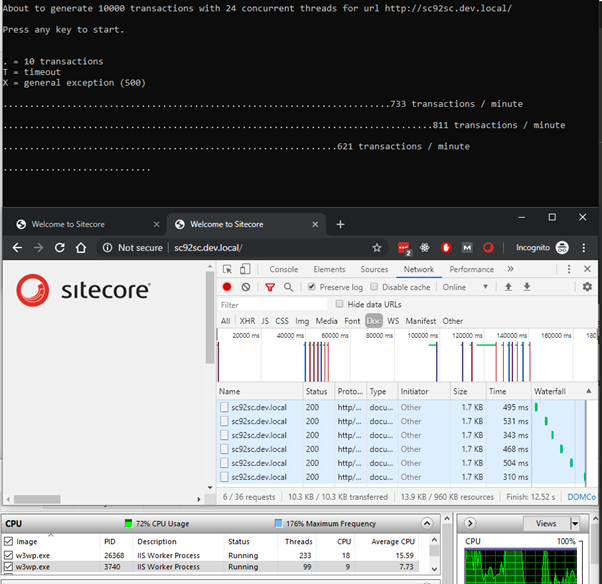This screenshot has height=584, width=602.
Task: Open the Online throttling dropdown
Action: click(468, 287)
